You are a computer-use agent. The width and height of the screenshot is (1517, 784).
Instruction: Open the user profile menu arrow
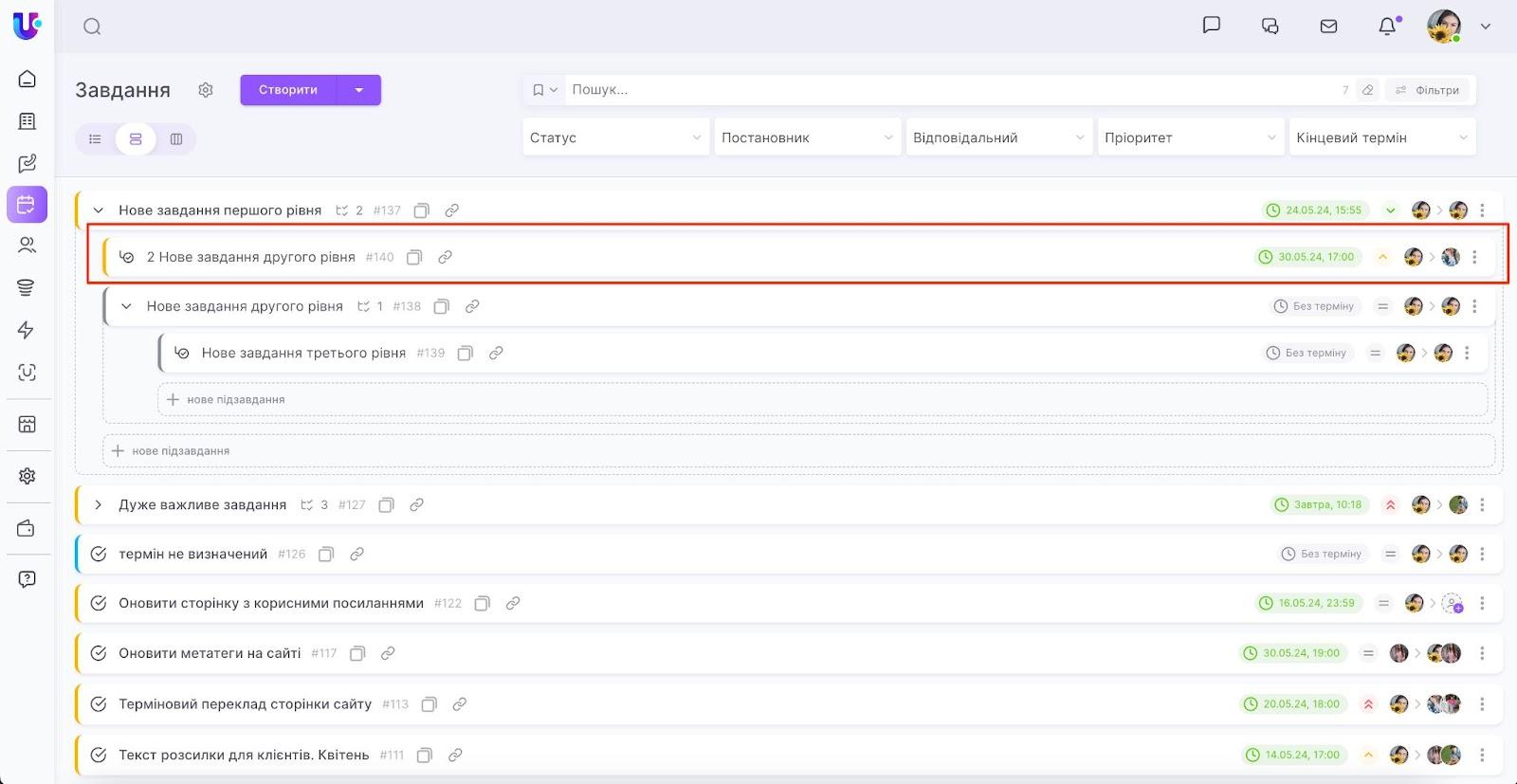[1486, 27]
